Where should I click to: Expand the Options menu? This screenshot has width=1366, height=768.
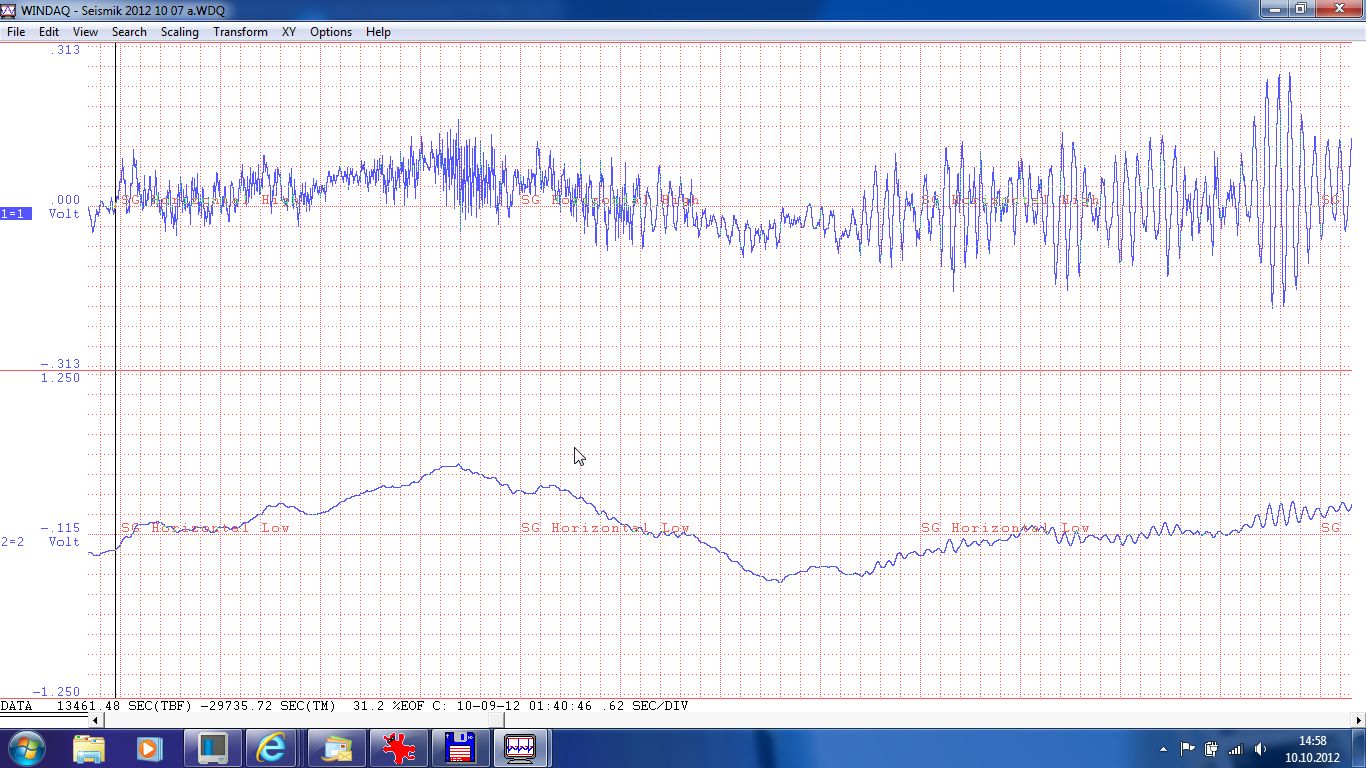tap(330, 32)
